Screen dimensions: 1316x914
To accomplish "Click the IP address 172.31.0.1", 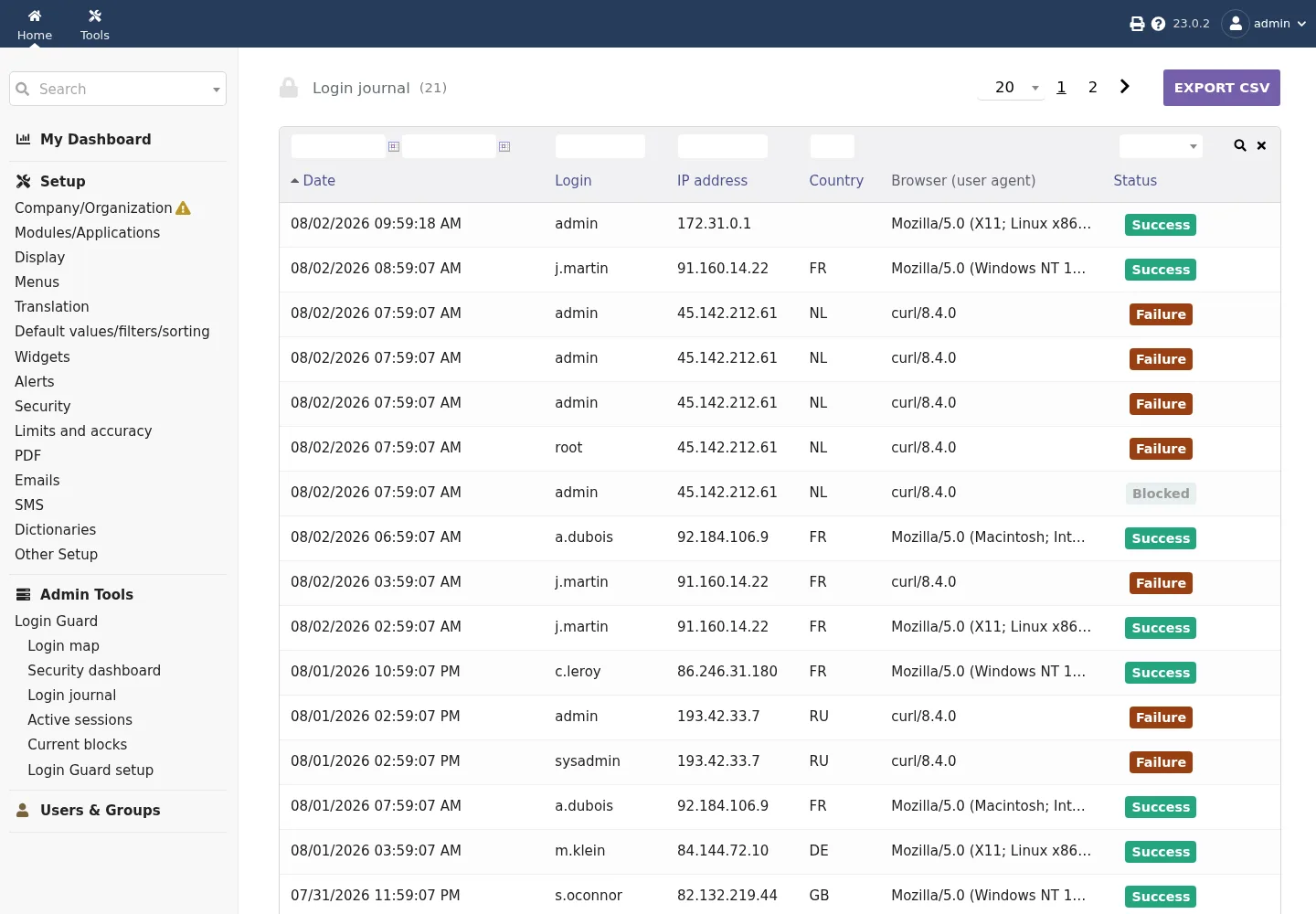I will click(x=714, y=224).
